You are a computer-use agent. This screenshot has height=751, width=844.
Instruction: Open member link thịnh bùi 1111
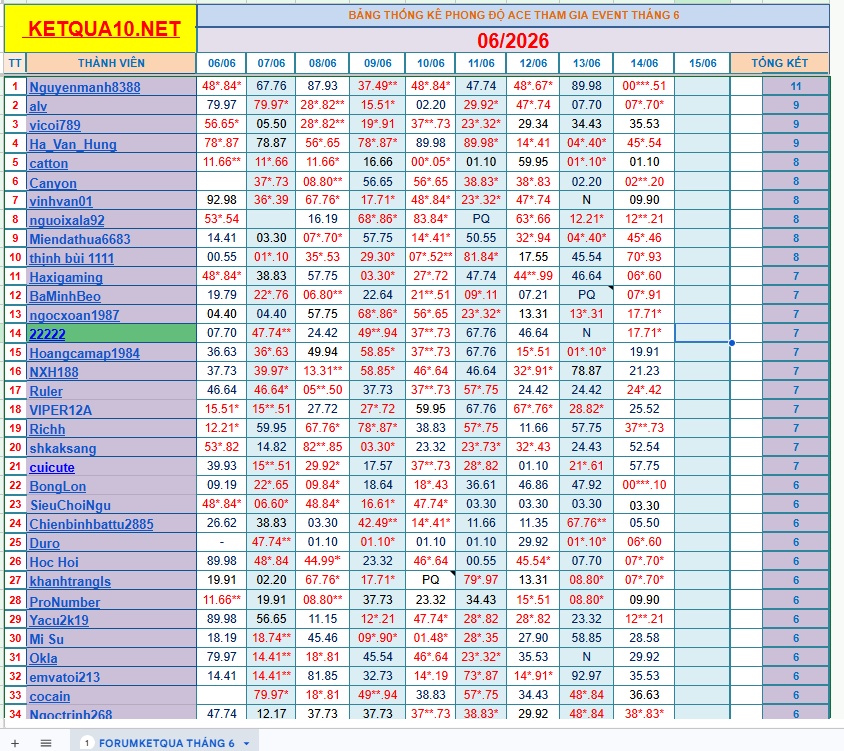72,258
